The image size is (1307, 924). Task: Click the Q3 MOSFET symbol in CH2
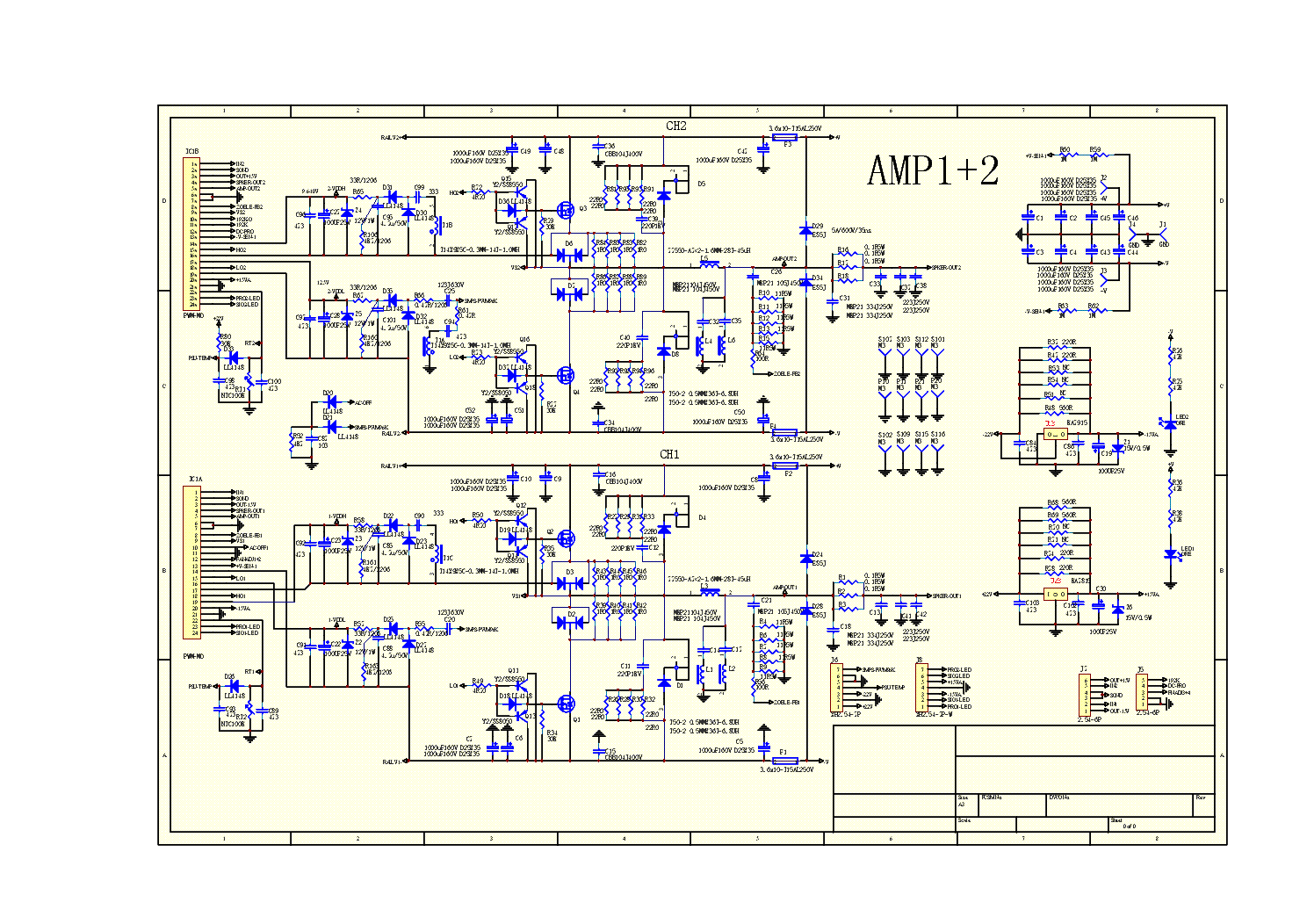[566, 210]
